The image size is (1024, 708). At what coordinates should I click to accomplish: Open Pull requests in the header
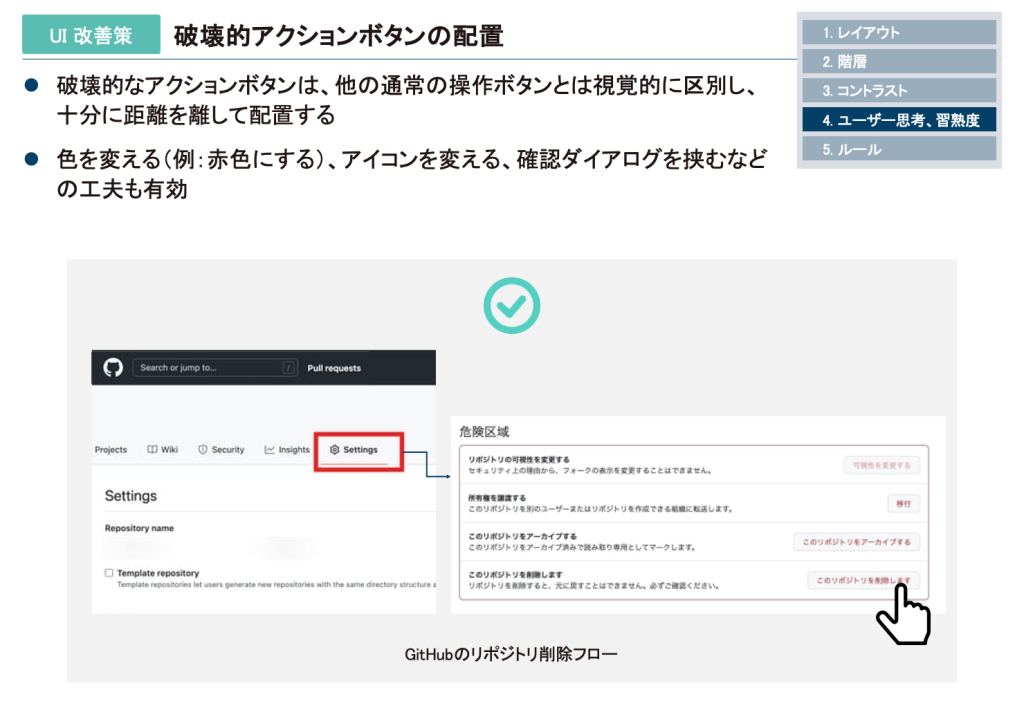[334, 368]
